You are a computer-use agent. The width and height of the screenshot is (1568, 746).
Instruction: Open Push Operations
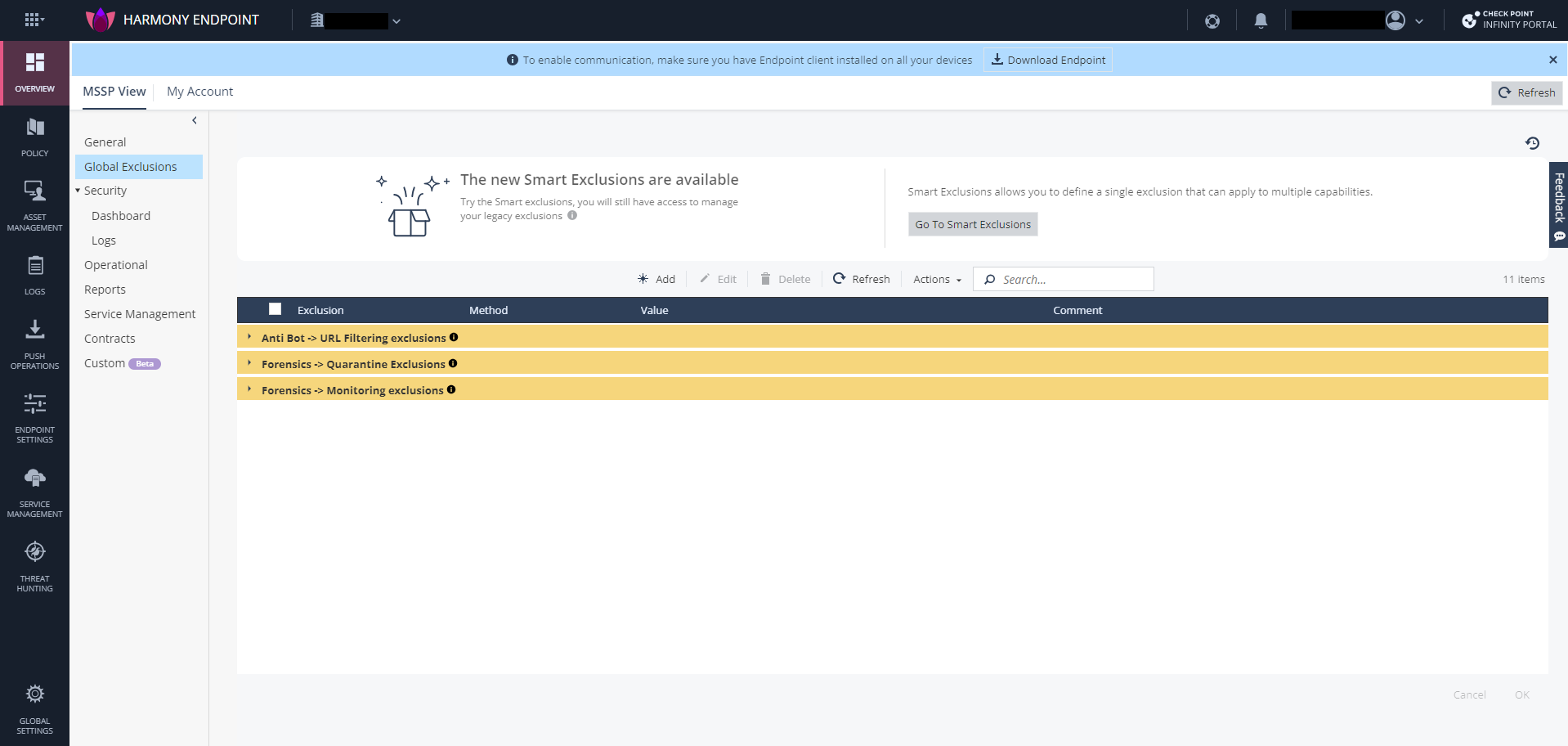(x=35, y=344)
